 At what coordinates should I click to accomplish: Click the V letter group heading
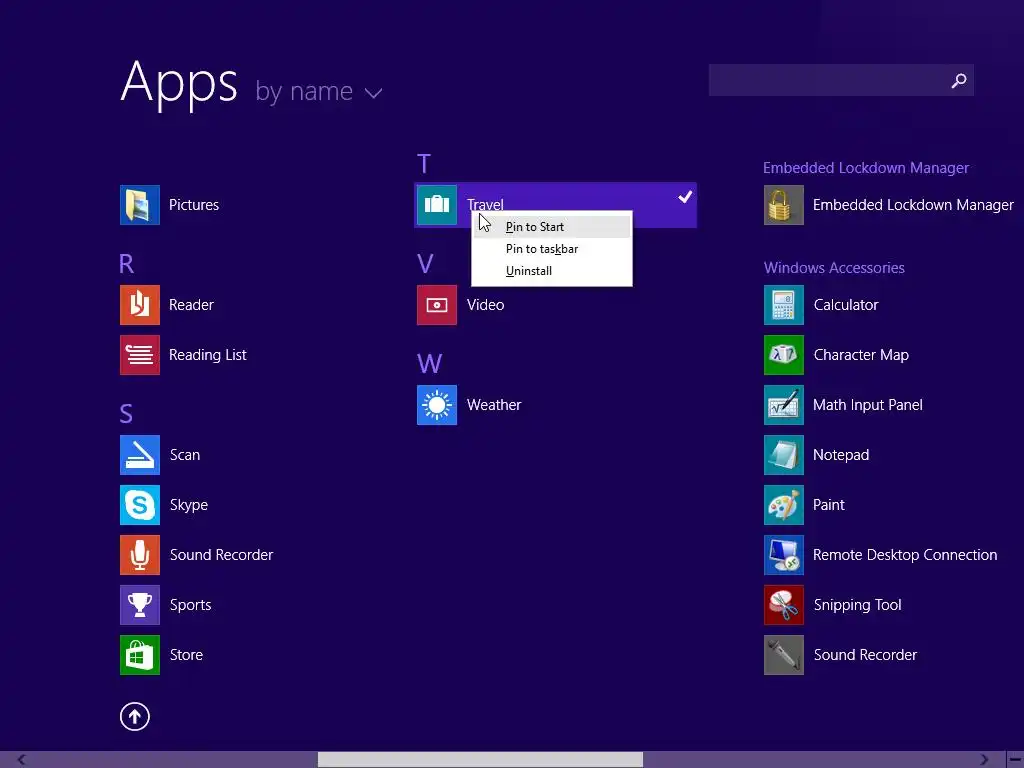tap(425, 264)
